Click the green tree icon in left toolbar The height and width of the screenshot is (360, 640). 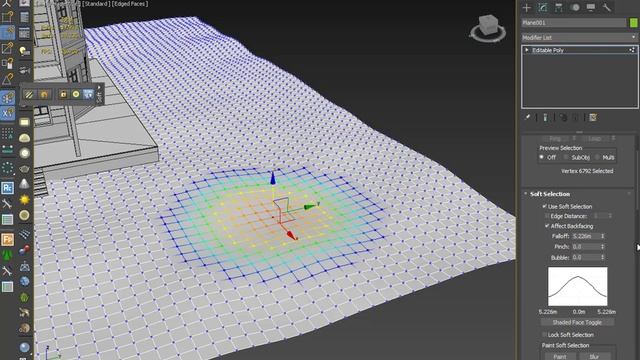[7, 256]
